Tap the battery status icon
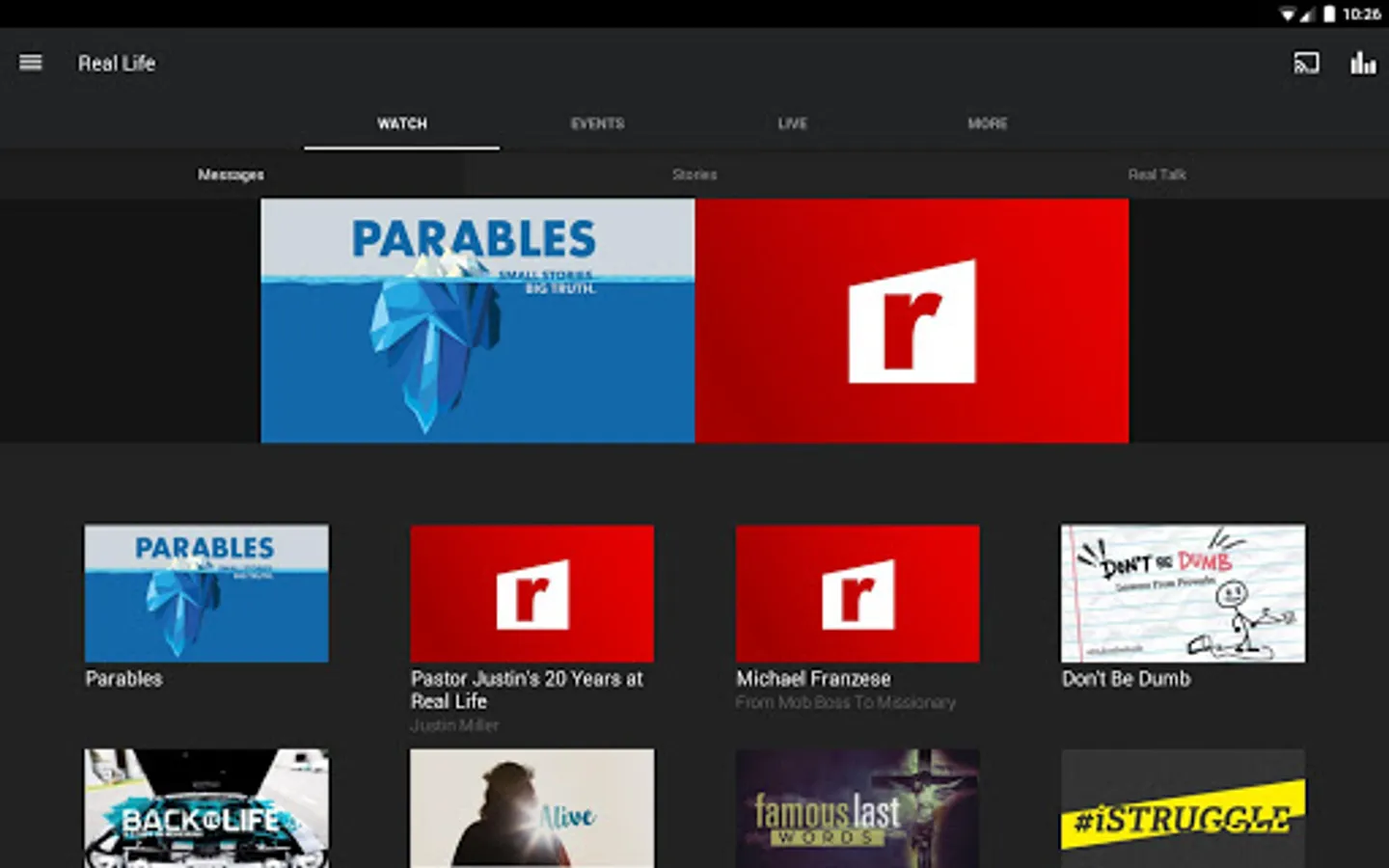This screenshot has height=868, width=1389. click(x=1329, y=14)
